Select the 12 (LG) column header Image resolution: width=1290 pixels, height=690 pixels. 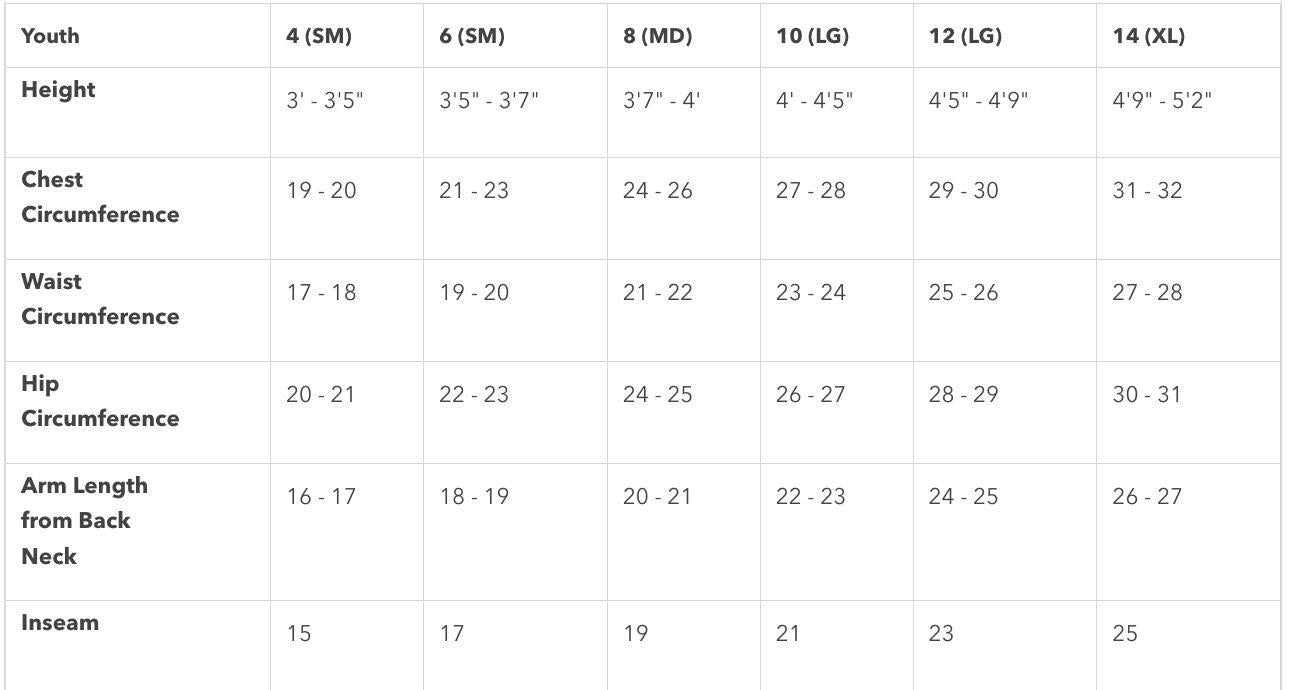[965, 36]
